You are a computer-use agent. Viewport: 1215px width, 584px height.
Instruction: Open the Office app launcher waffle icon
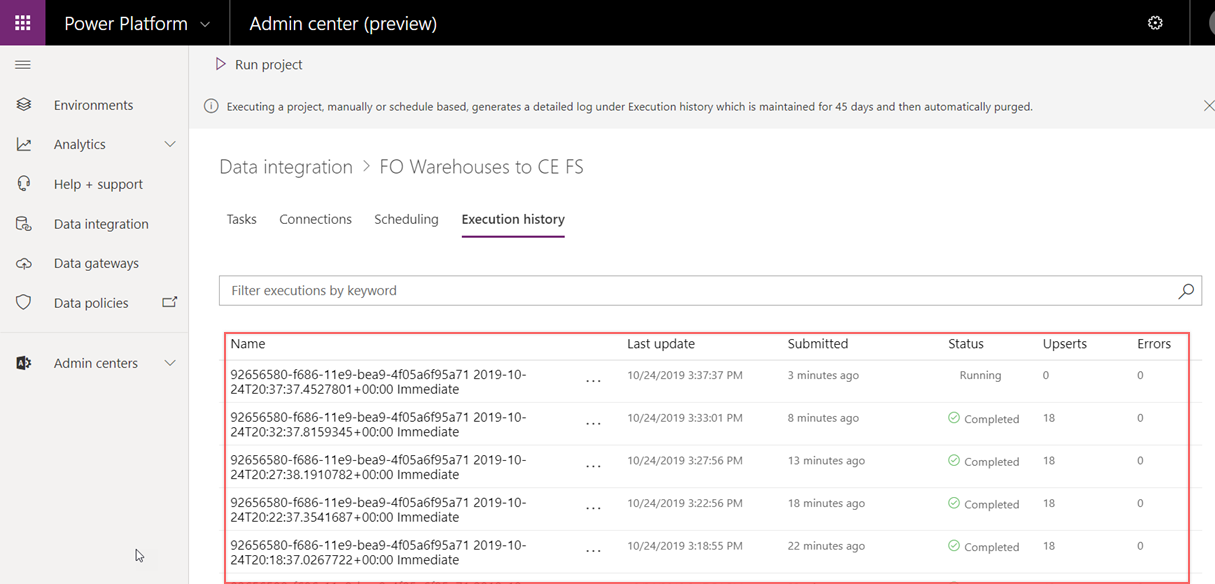point(22,22)
